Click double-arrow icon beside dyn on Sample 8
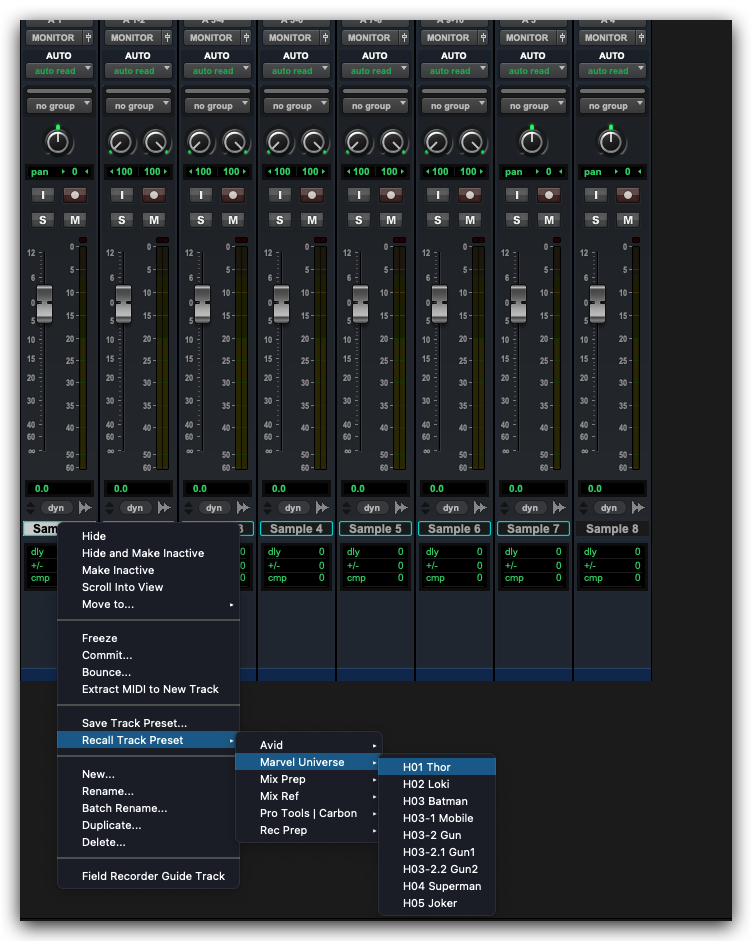The width and height of the screenshot is (752, 941). (638, 508)
